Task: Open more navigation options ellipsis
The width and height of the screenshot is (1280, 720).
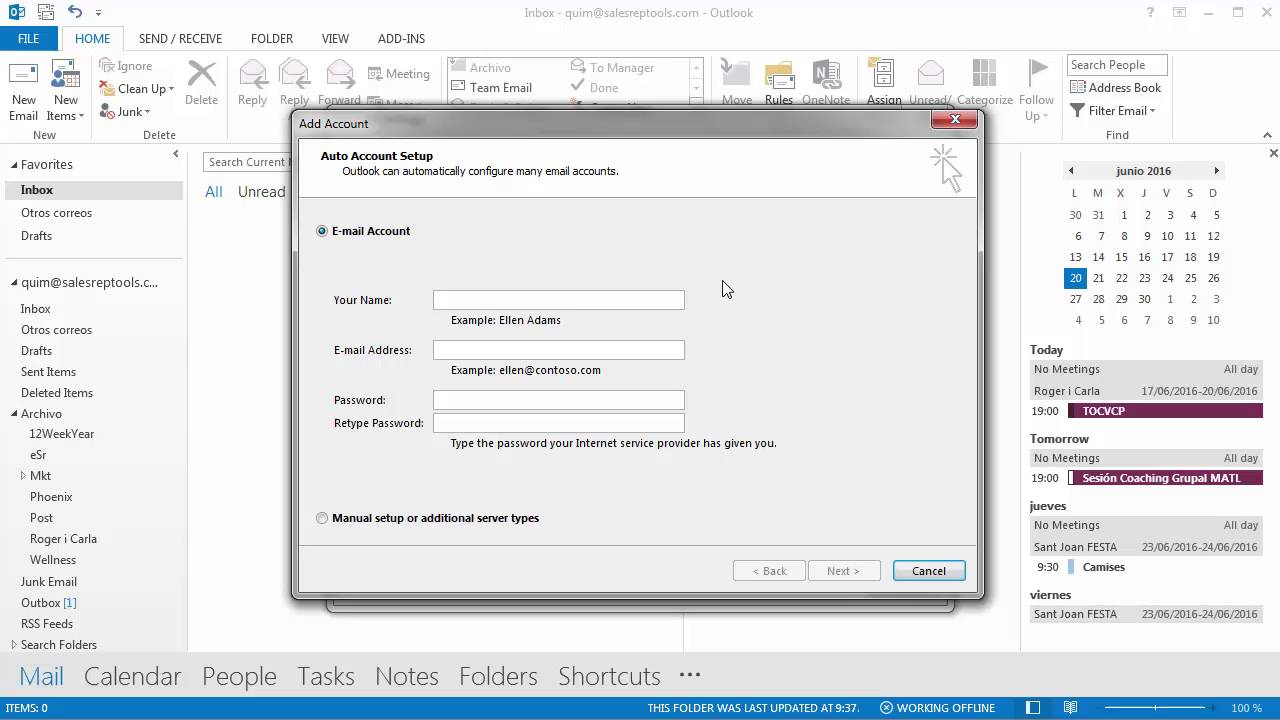Action: click(x=690, y=675)
